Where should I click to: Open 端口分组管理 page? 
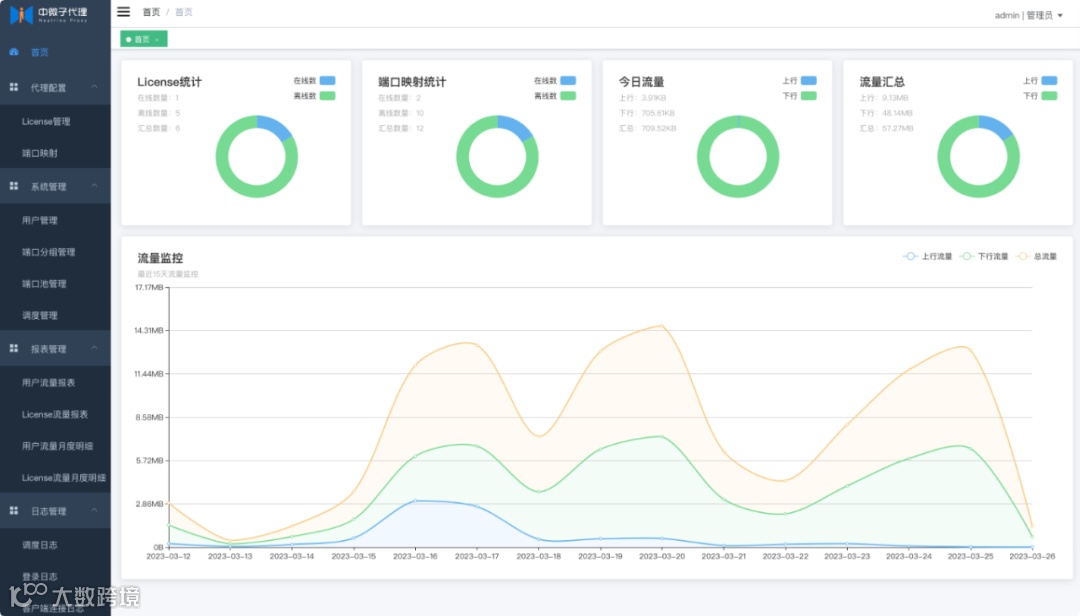point(55,252)
